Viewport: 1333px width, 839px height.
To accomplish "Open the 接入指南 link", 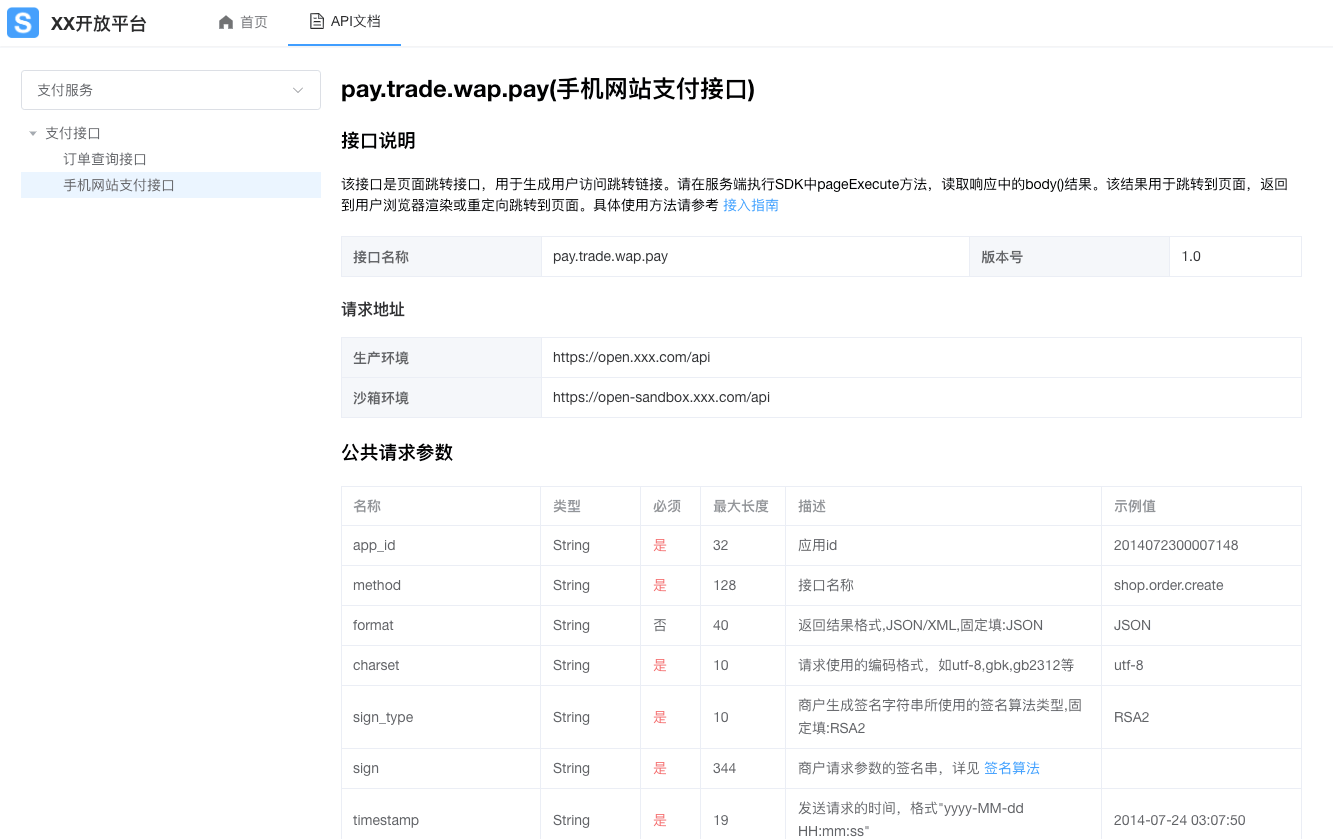I will coord(750,205).
